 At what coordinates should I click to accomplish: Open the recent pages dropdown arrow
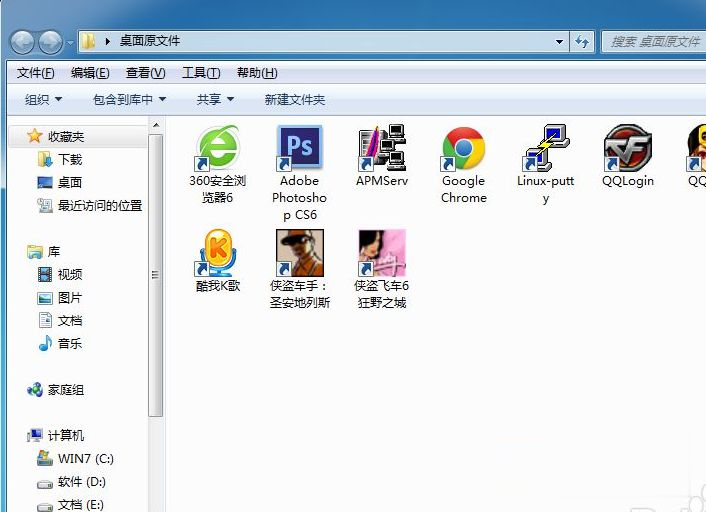(x=70, y=43)
